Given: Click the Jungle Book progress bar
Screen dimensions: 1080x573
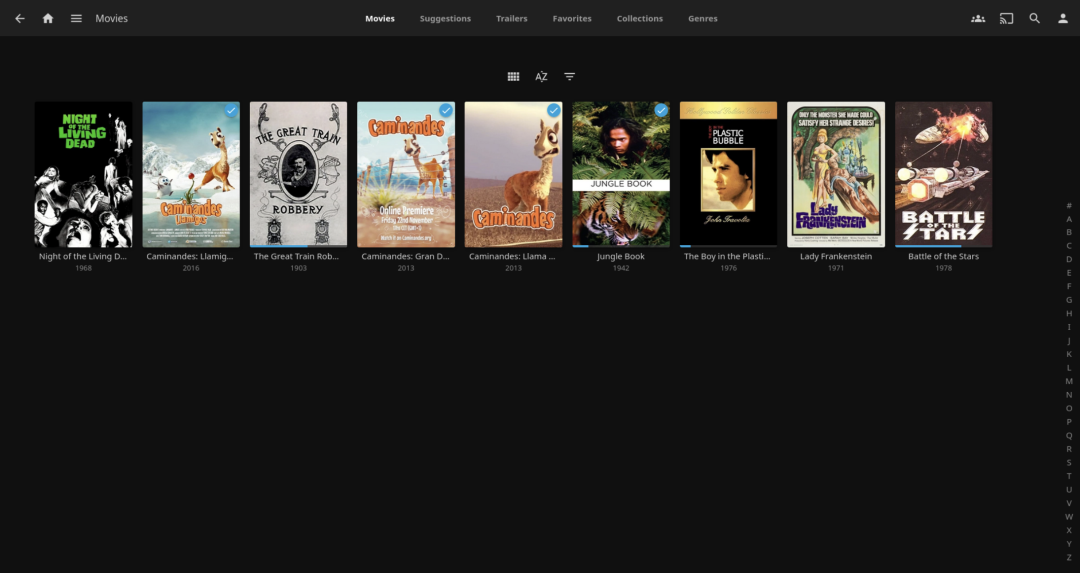Looking at the screenshot, I should coord(621,246).
